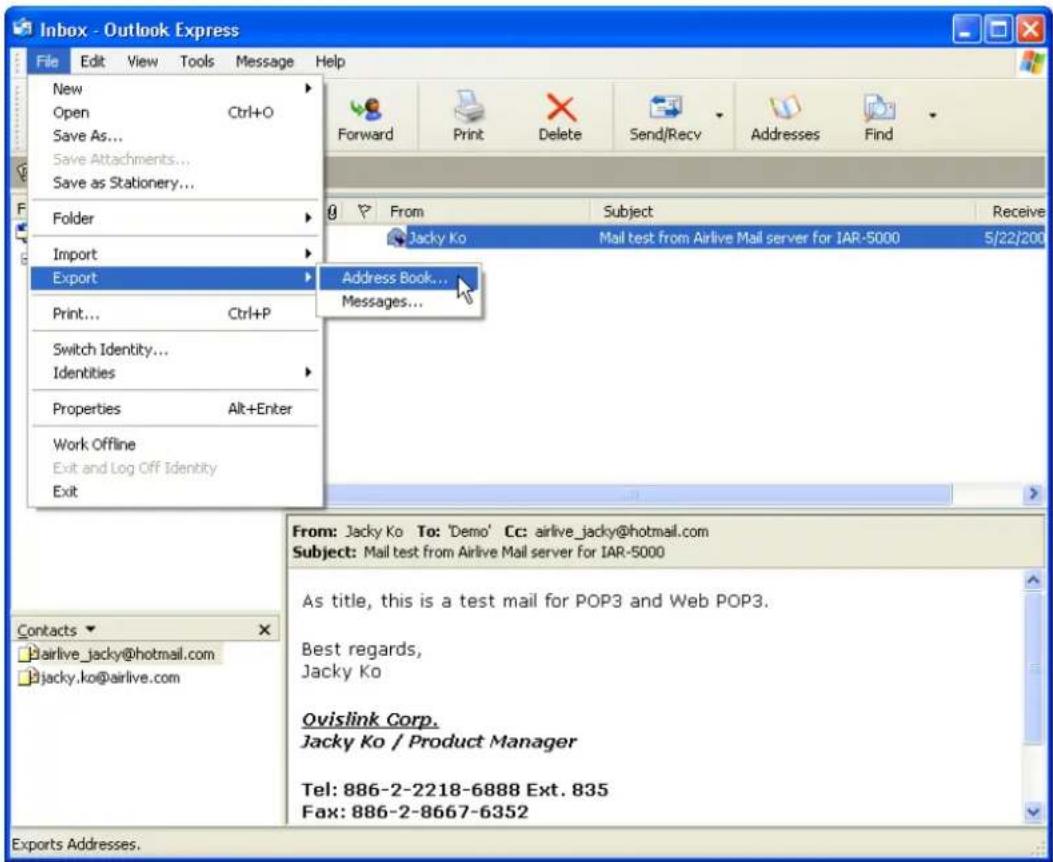Choose Exit in the File menu
Image resolution: width=1053 pixels, height=862 pixels.
pos(174,491)
